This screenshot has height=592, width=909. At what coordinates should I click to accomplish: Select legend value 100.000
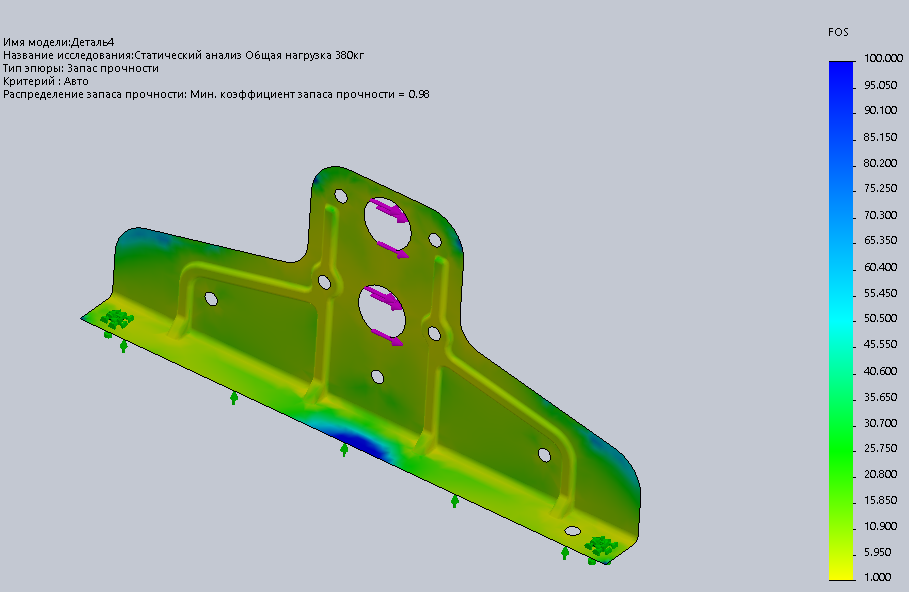coord(883,58)
